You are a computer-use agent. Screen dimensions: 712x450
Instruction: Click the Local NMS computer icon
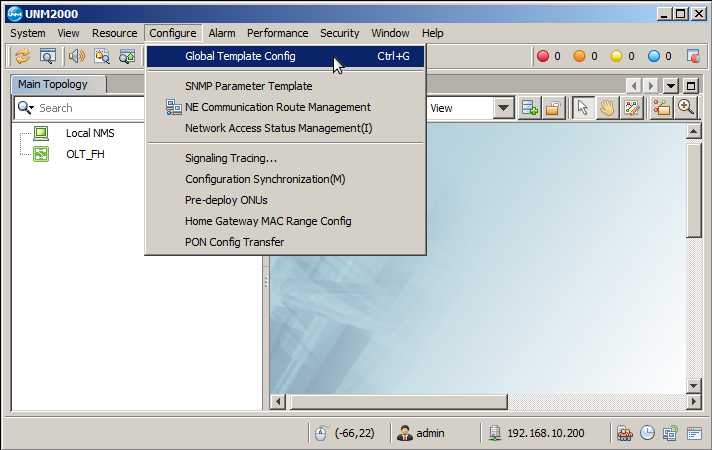pyautogui.click(x=41, y=133)
